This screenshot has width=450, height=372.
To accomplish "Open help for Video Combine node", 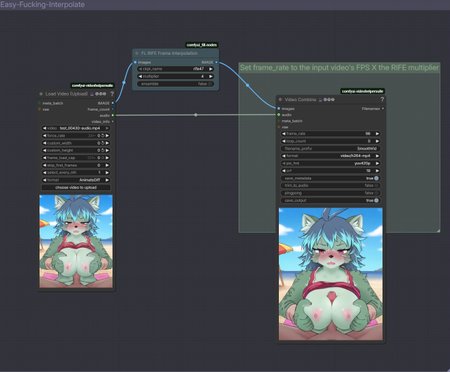I will [382, 99].
